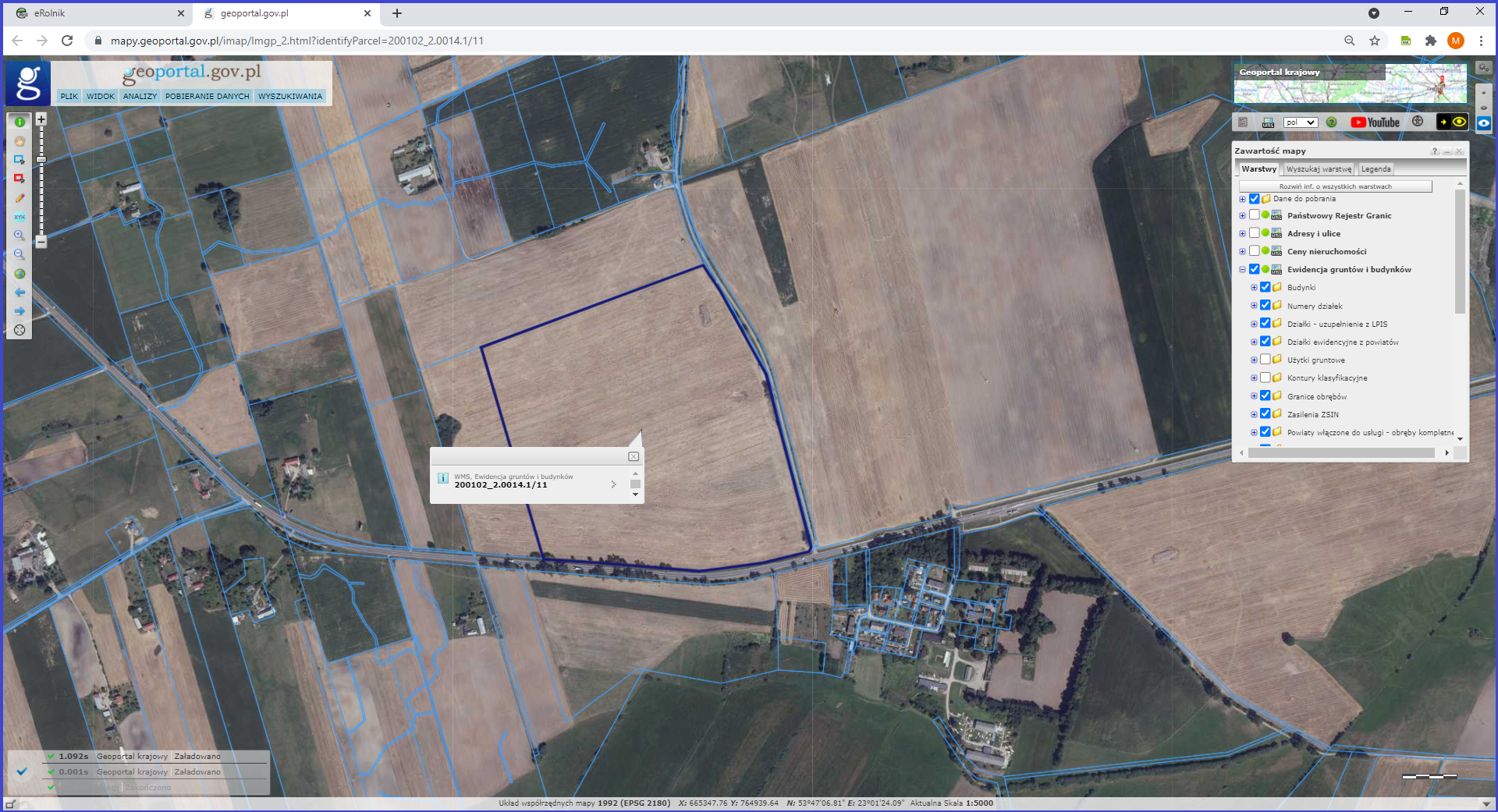Show full map extent globe icon
1498x812 pixels.
[x=20, y=274]
